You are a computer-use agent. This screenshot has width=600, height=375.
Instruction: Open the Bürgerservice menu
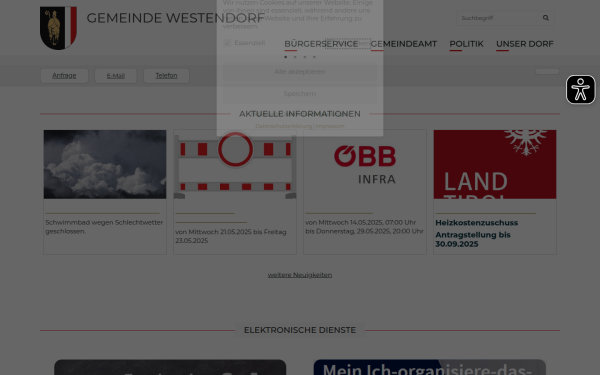coord(321,44)
